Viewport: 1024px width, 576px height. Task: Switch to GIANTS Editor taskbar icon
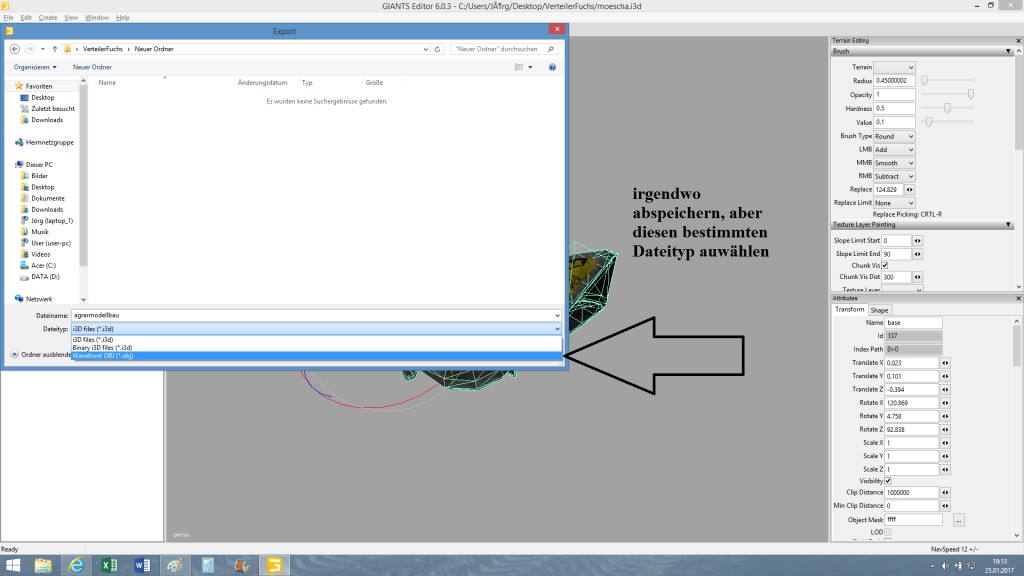point(274,565)
